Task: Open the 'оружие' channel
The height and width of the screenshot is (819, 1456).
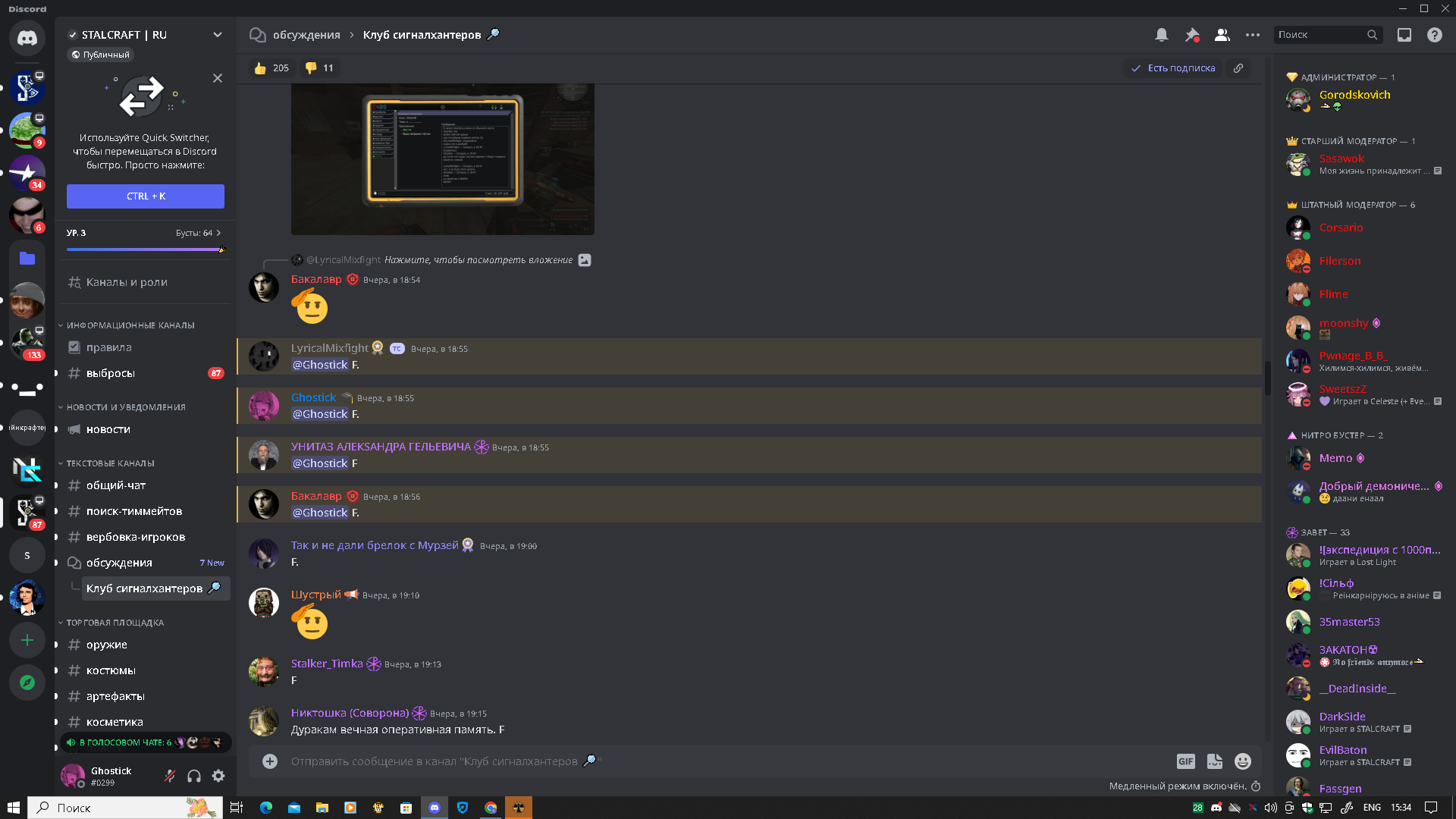Action: tap(145, 645)
